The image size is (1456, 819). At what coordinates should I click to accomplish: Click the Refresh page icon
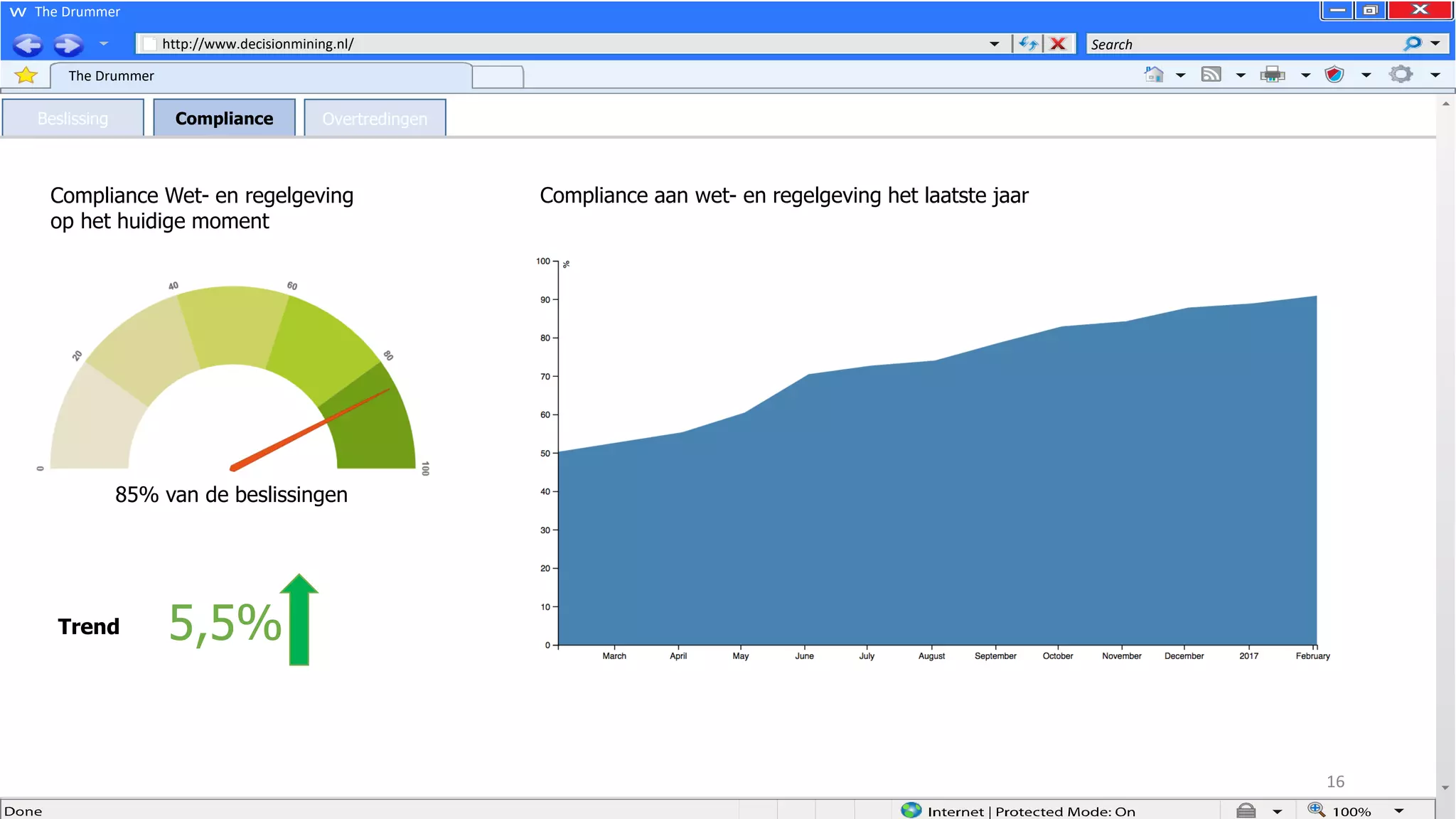tap(1027, 44)
